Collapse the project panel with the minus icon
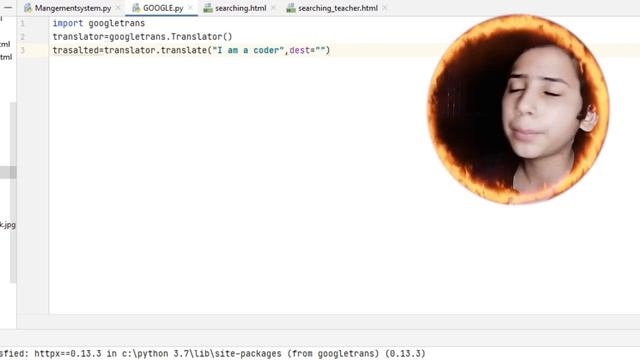 [8, 7]
